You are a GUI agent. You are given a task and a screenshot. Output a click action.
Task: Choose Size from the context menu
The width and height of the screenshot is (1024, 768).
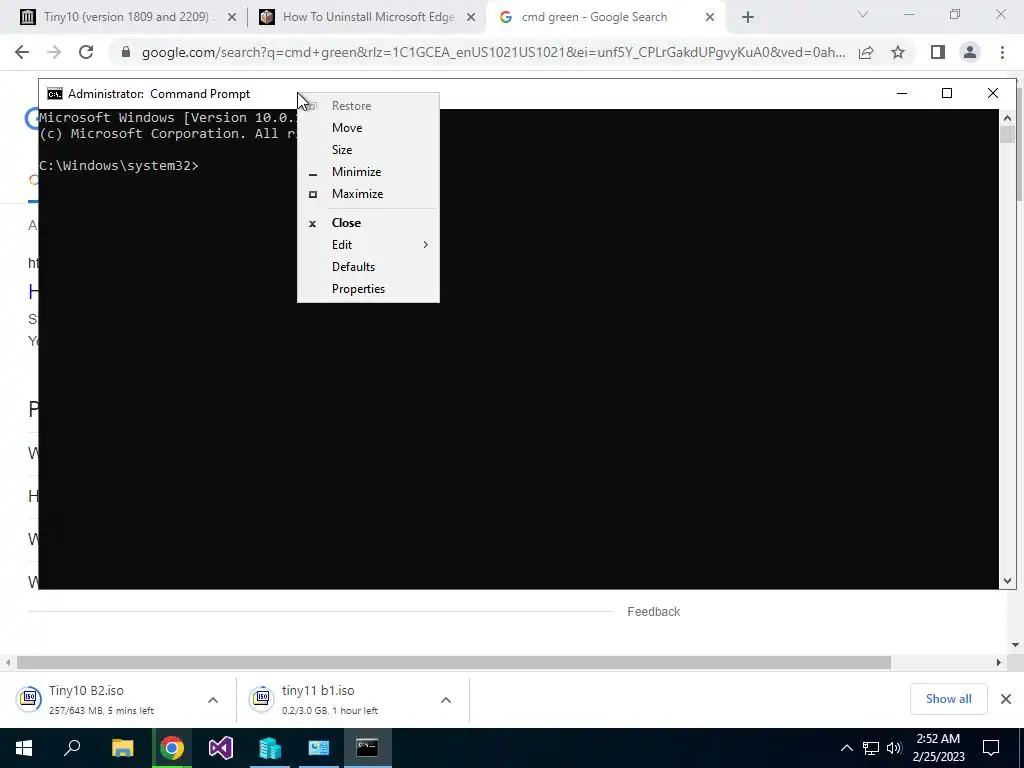click(368, 150)
